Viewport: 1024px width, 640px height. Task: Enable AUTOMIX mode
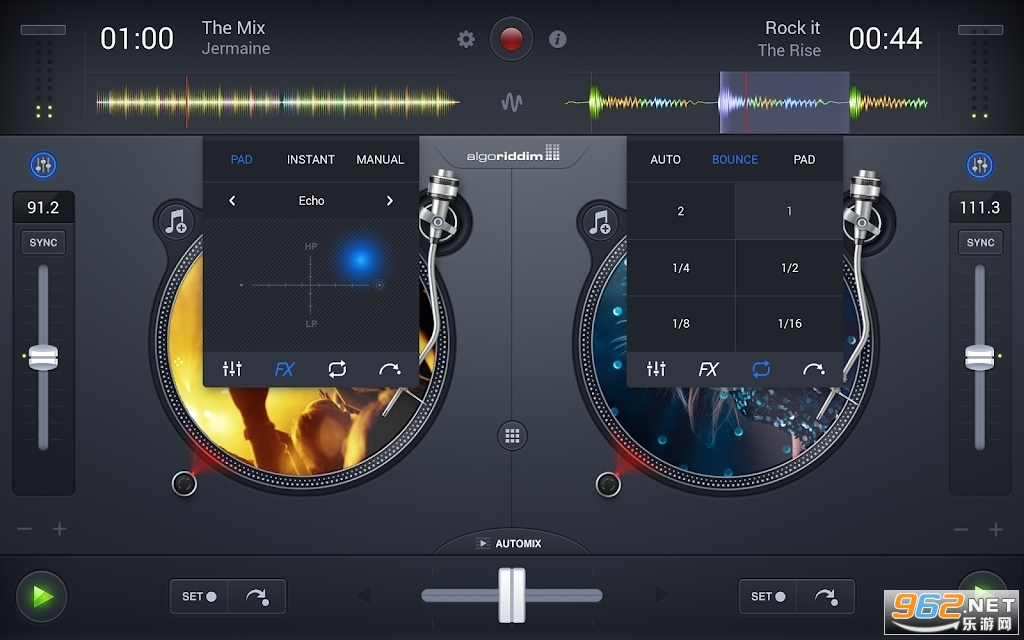pyautogui.click(x=510, y=543)
